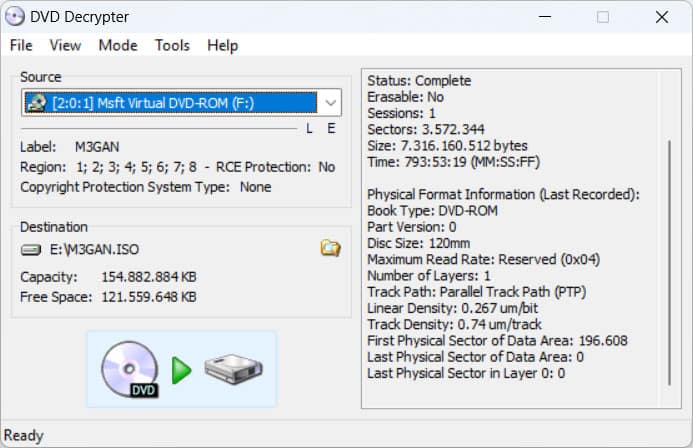The width and height of the screenshot is (693, 448).
Task: Click the DVD Decrypter title bar icon
Action: (x=15, y=17)
